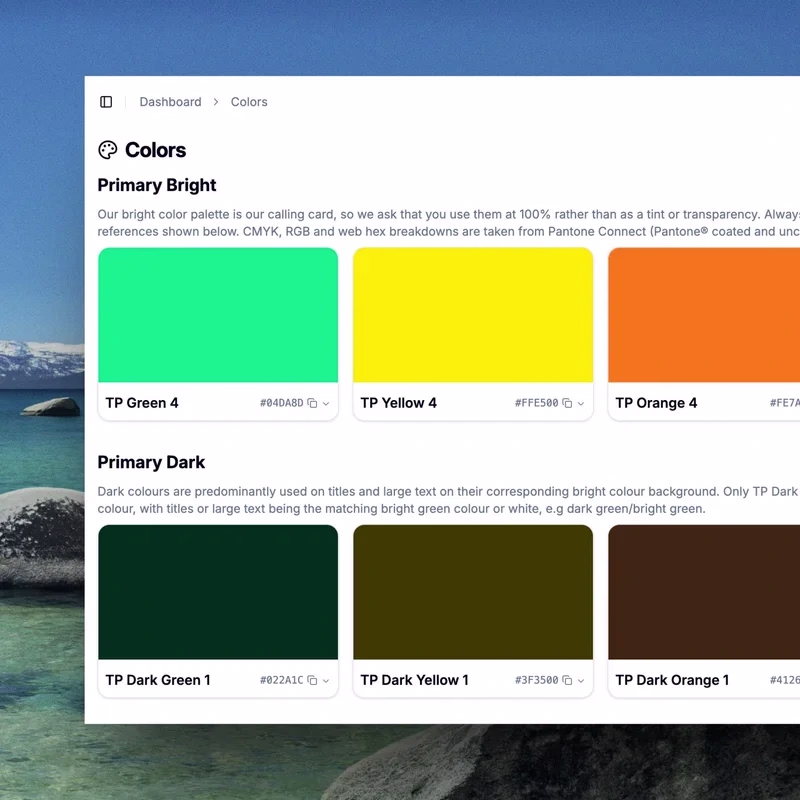Click the #3F3500 hex value
Image resolution: width=800 pixels, height=800 pixels.
tap(537, 680)
